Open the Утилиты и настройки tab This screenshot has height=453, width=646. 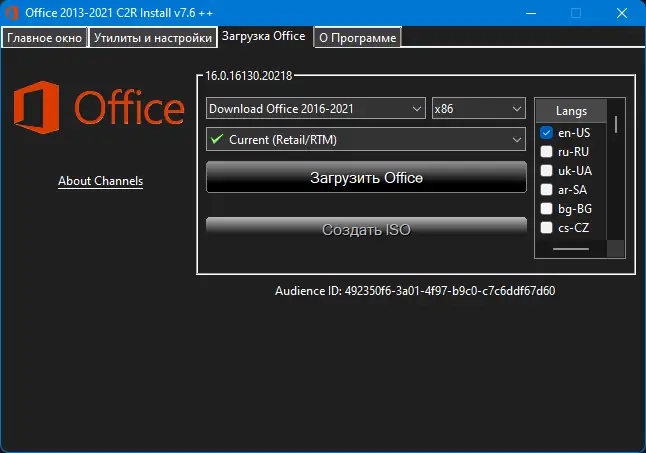coord(153,38)
